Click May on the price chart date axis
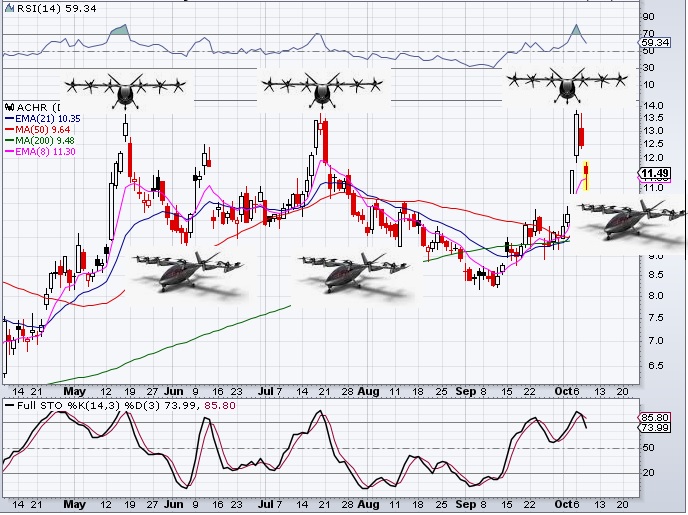Viewport: 688px width, 515px height. [75, 391]
